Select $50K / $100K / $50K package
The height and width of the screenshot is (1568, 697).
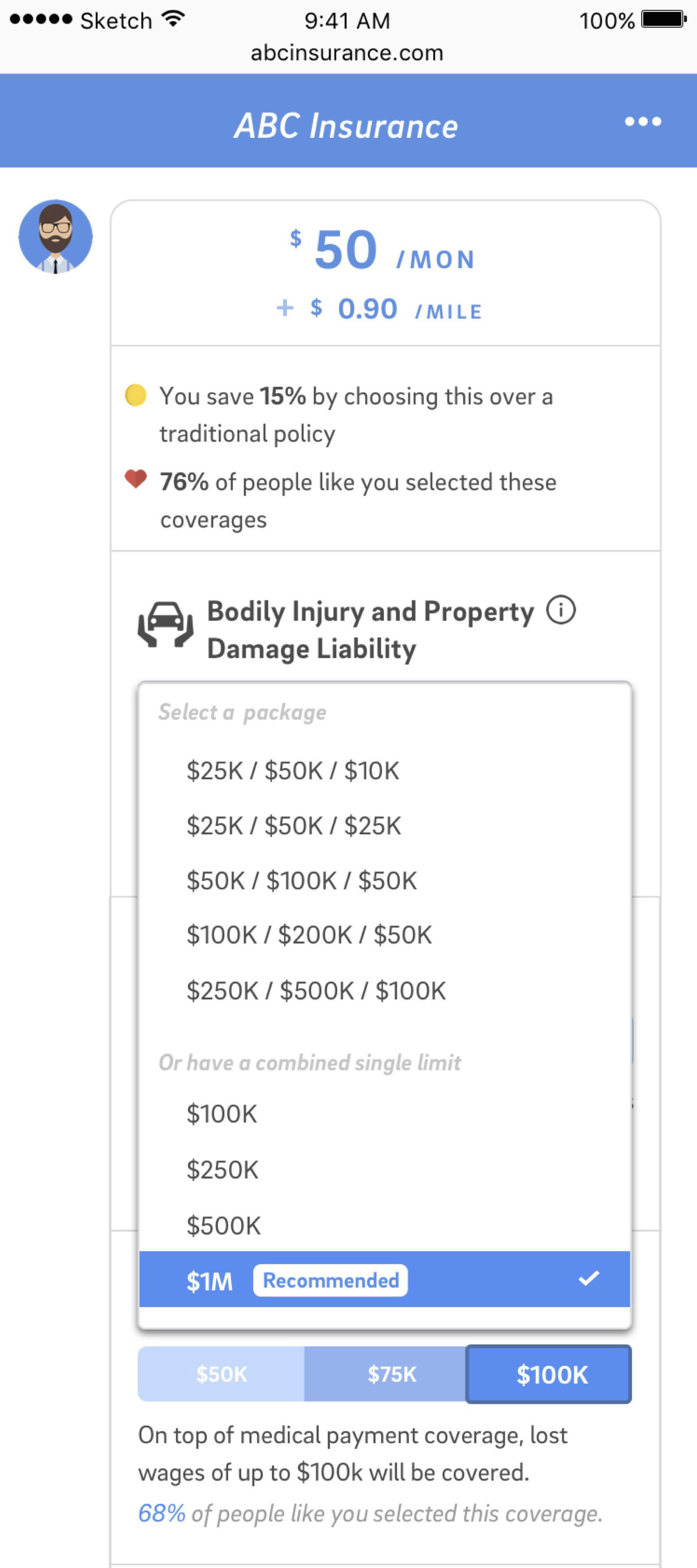[385, 881]
